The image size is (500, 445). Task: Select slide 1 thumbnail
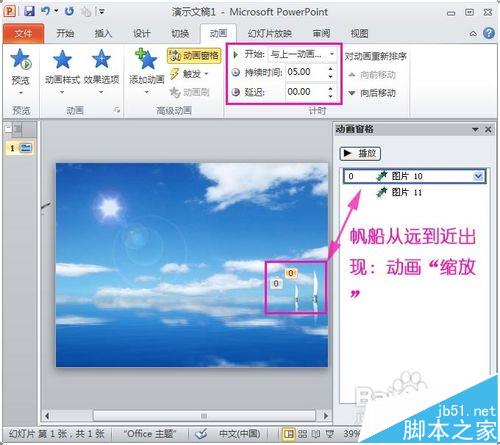(20, 148)
